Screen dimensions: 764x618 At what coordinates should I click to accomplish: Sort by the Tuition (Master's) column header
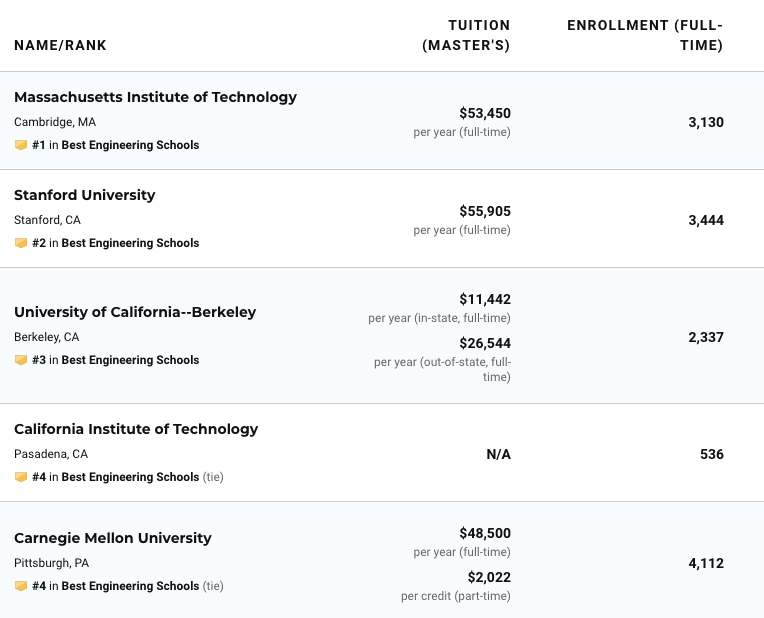click(x=466, y=35)
